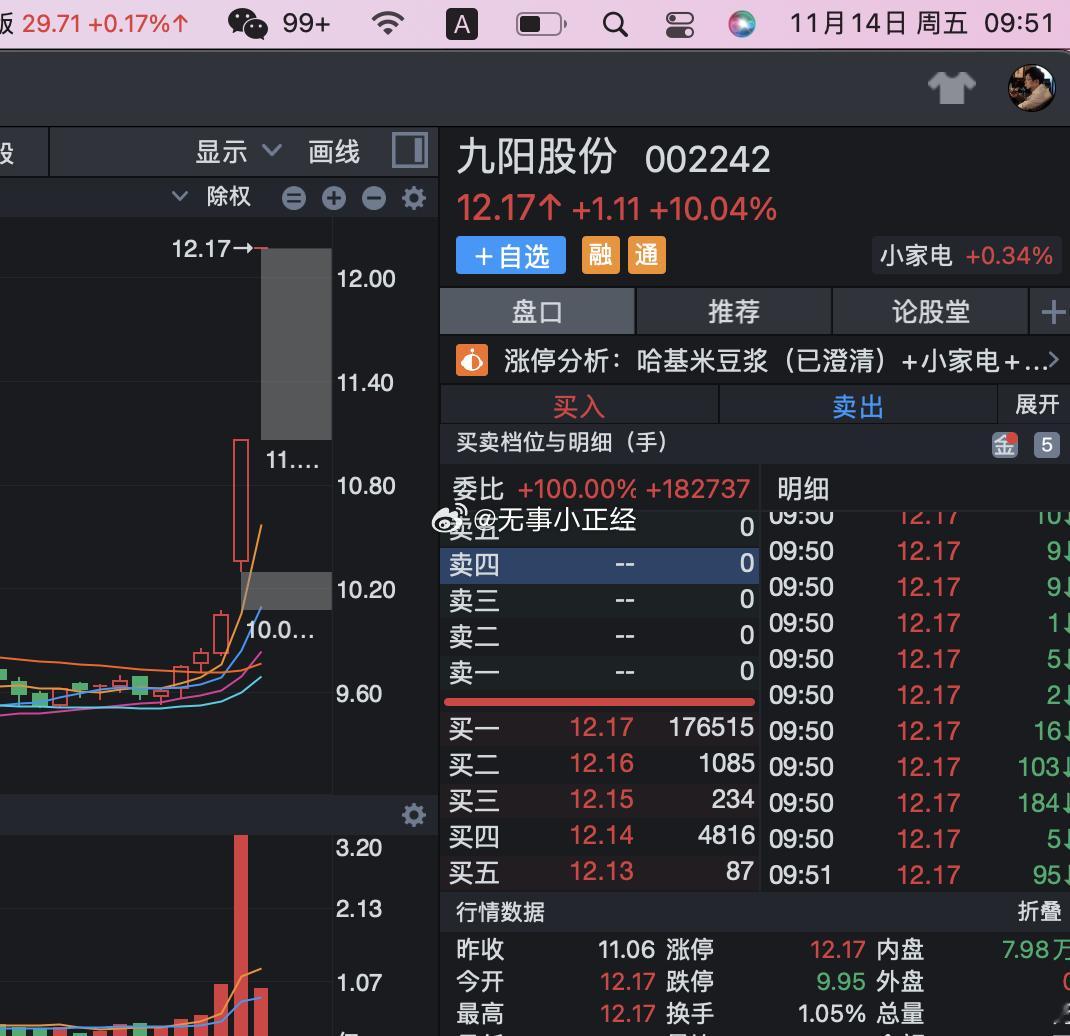Click the user avatar in the top-right
1070x1036 pixels.
1031,87
